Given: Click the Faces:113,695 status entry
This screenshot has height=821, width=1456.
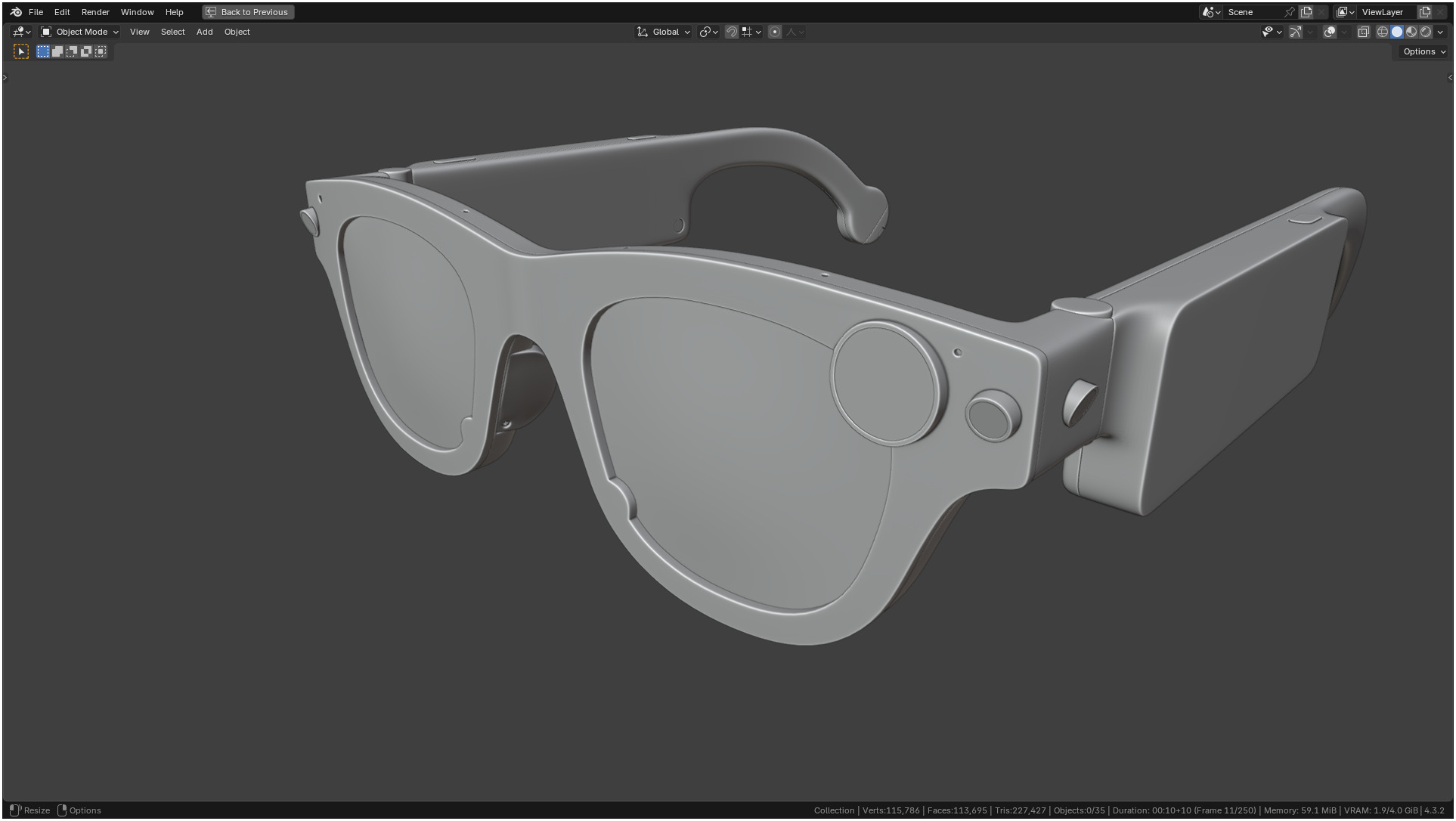Looking at the screenshot, I should click(x=957, y=810).
